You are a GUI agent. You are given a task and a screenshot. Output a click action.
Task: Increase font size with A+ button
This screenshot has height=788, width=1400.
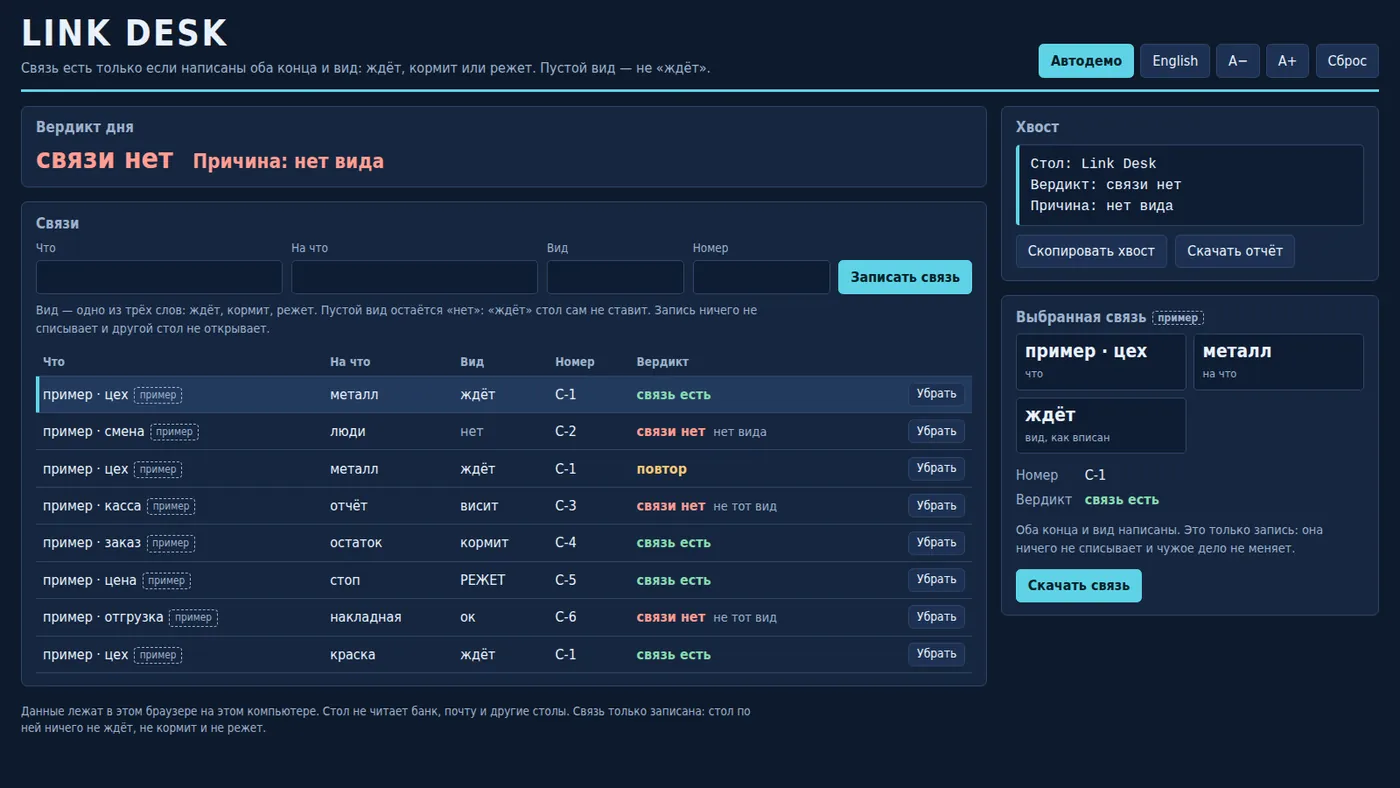(1287, 61)
